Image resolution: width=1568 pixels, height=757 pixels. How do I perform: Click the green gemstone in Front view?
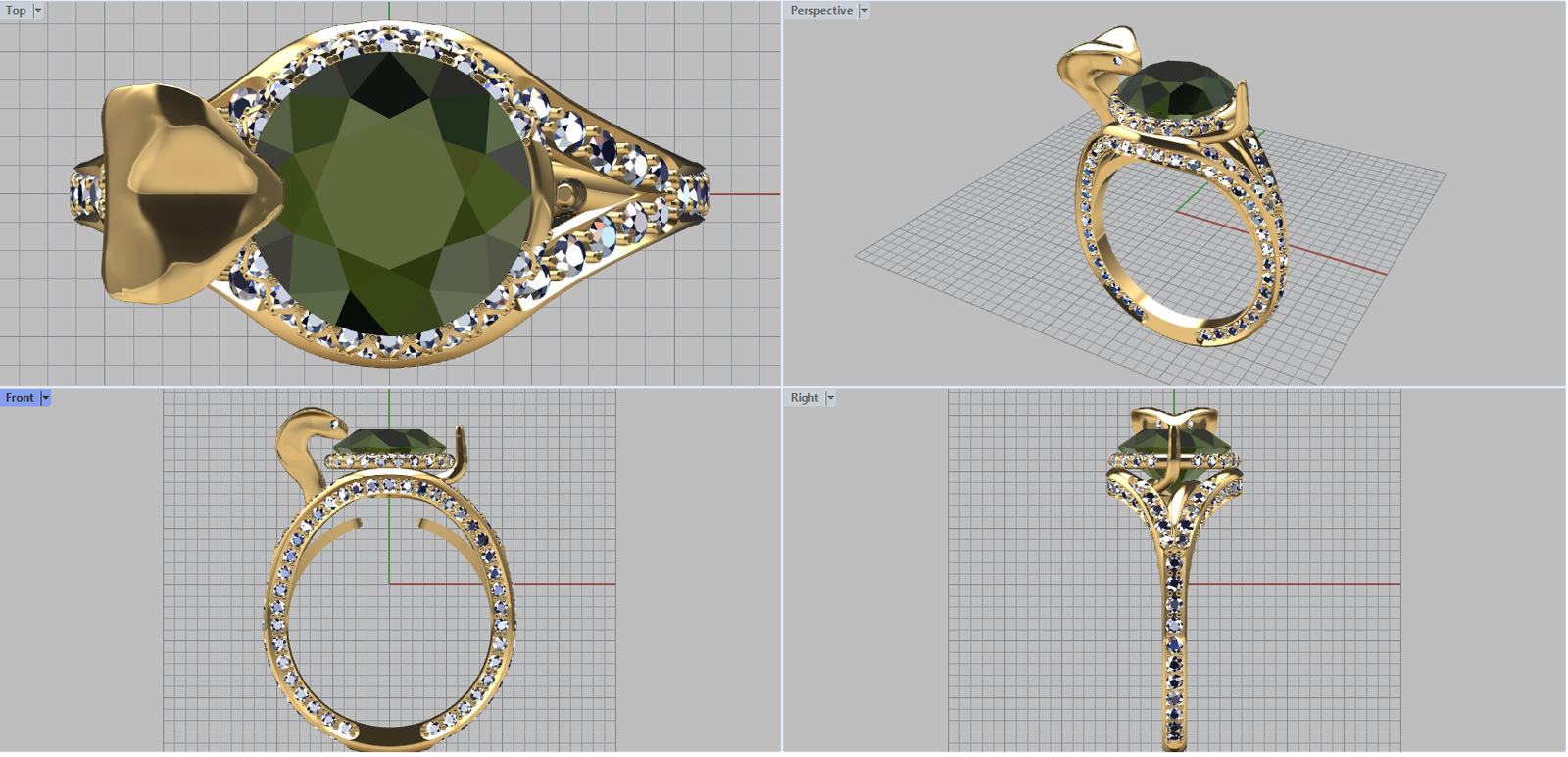click(x=390, y=442)
